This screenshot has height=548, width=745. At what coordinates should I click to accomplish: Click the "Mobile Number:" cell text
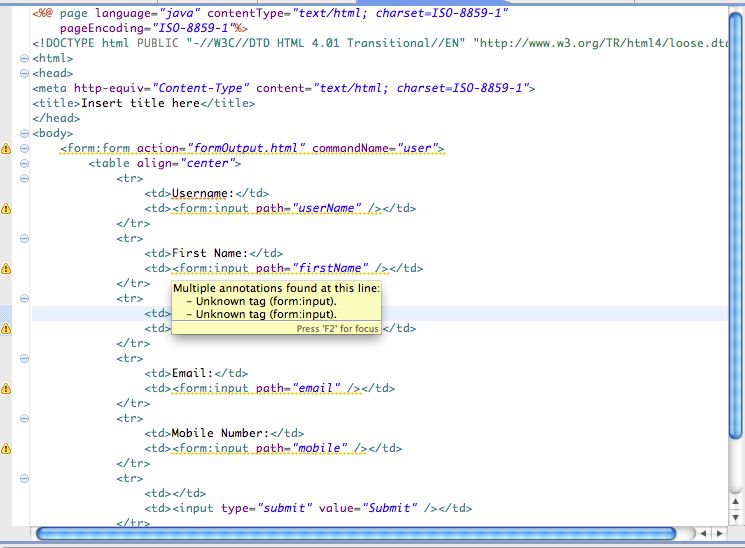tap(220, 433)
